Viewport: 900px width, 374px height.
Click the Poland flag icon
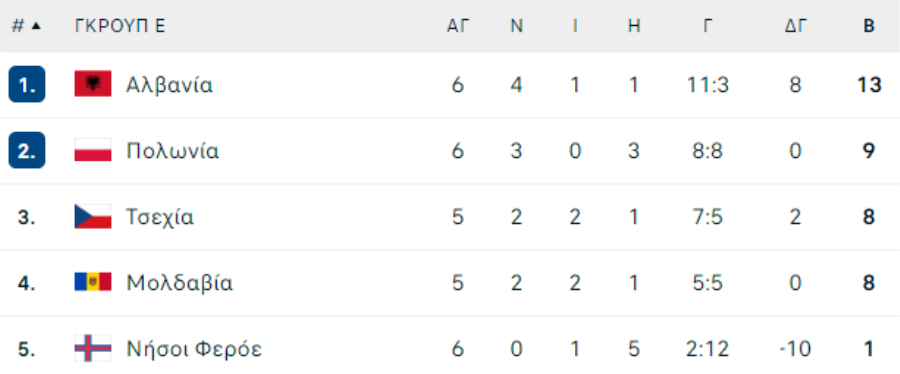pyautogui.click(x=92, y=150)
